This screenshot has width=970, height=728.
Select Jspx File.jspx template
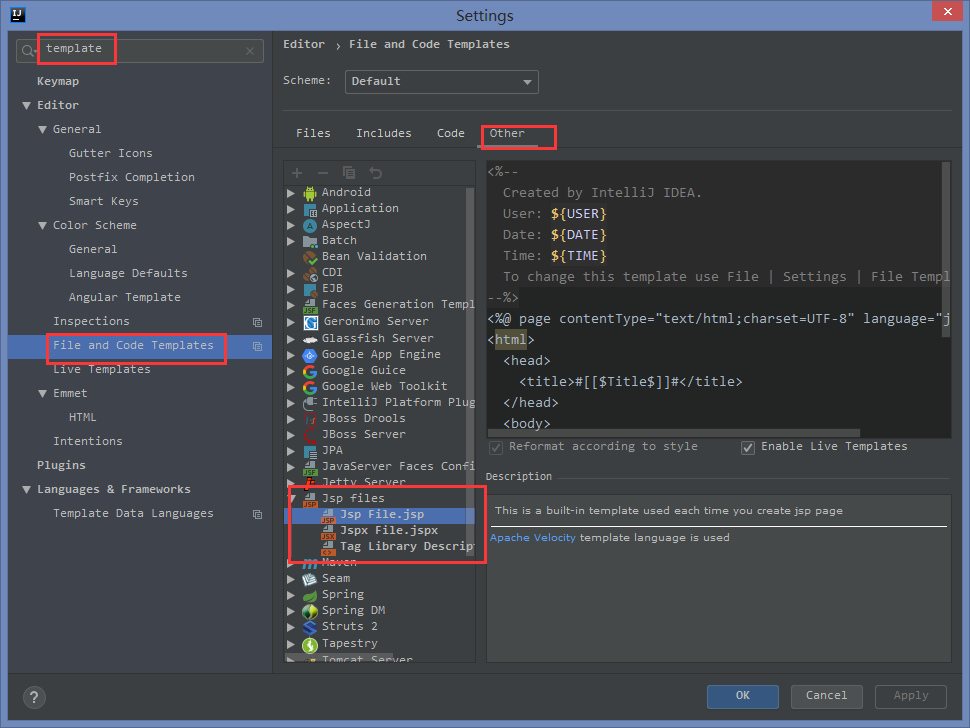(388, 531)
